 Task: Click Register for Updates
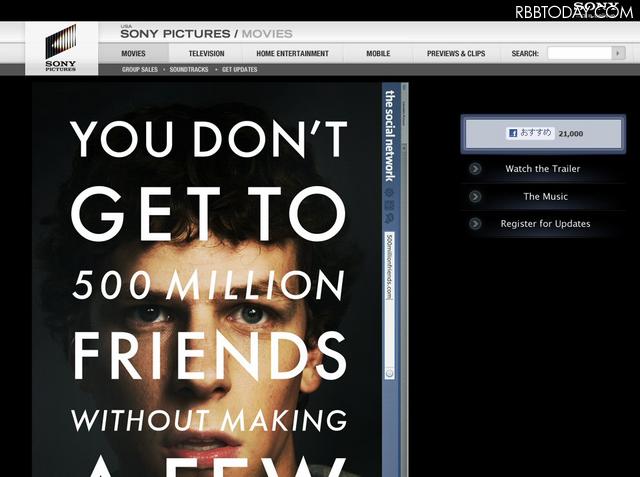[x=545, y=224]
